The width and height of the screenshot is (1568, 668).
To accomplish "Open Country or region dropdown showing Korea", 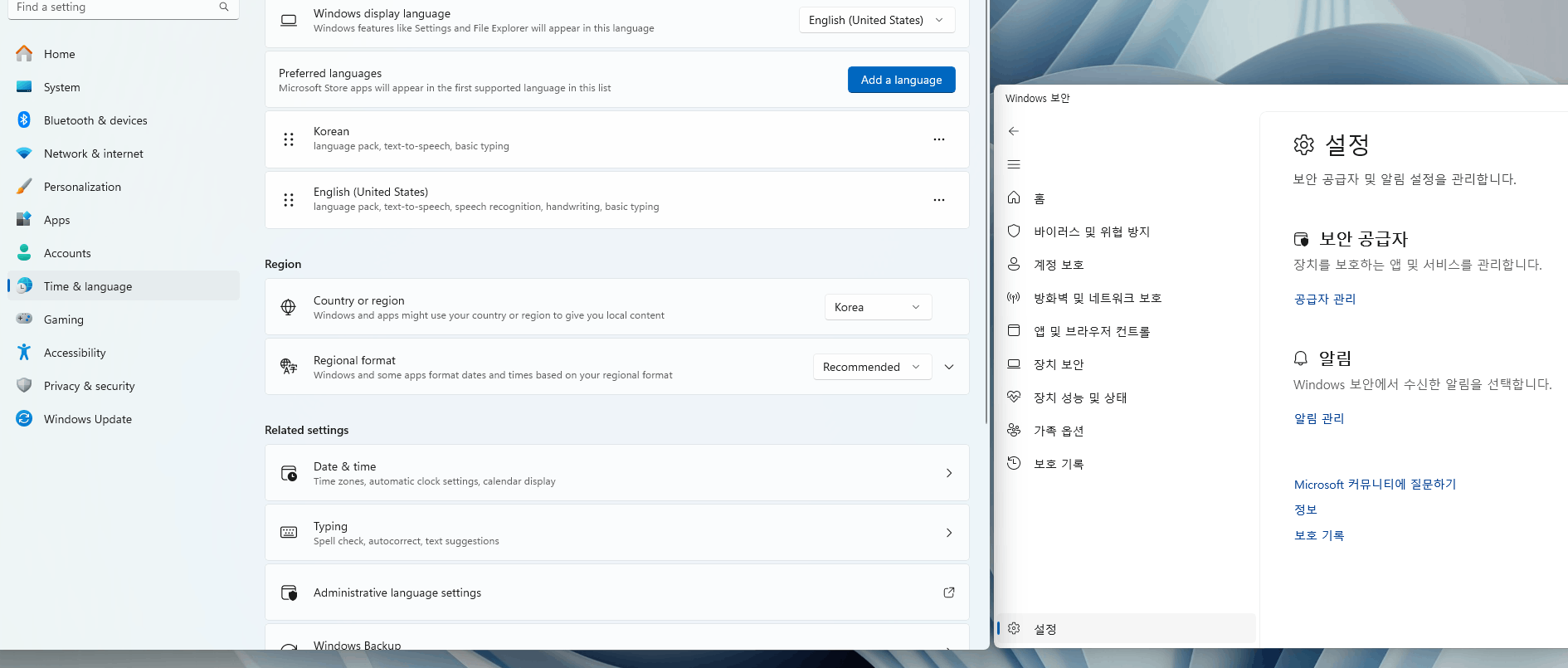I will click(878, 307).
